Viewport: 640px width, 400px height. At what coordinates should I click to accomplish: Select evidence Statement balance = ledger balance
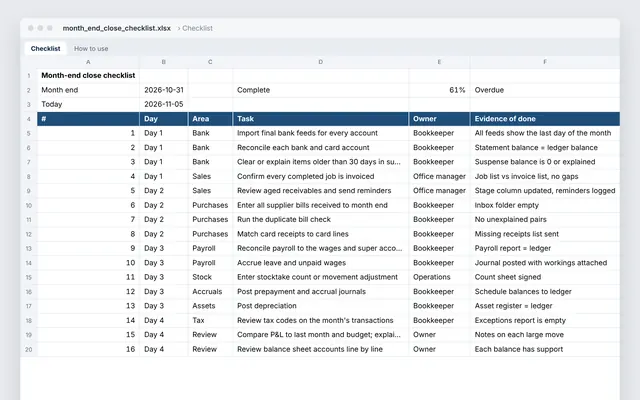click(545, 148)
